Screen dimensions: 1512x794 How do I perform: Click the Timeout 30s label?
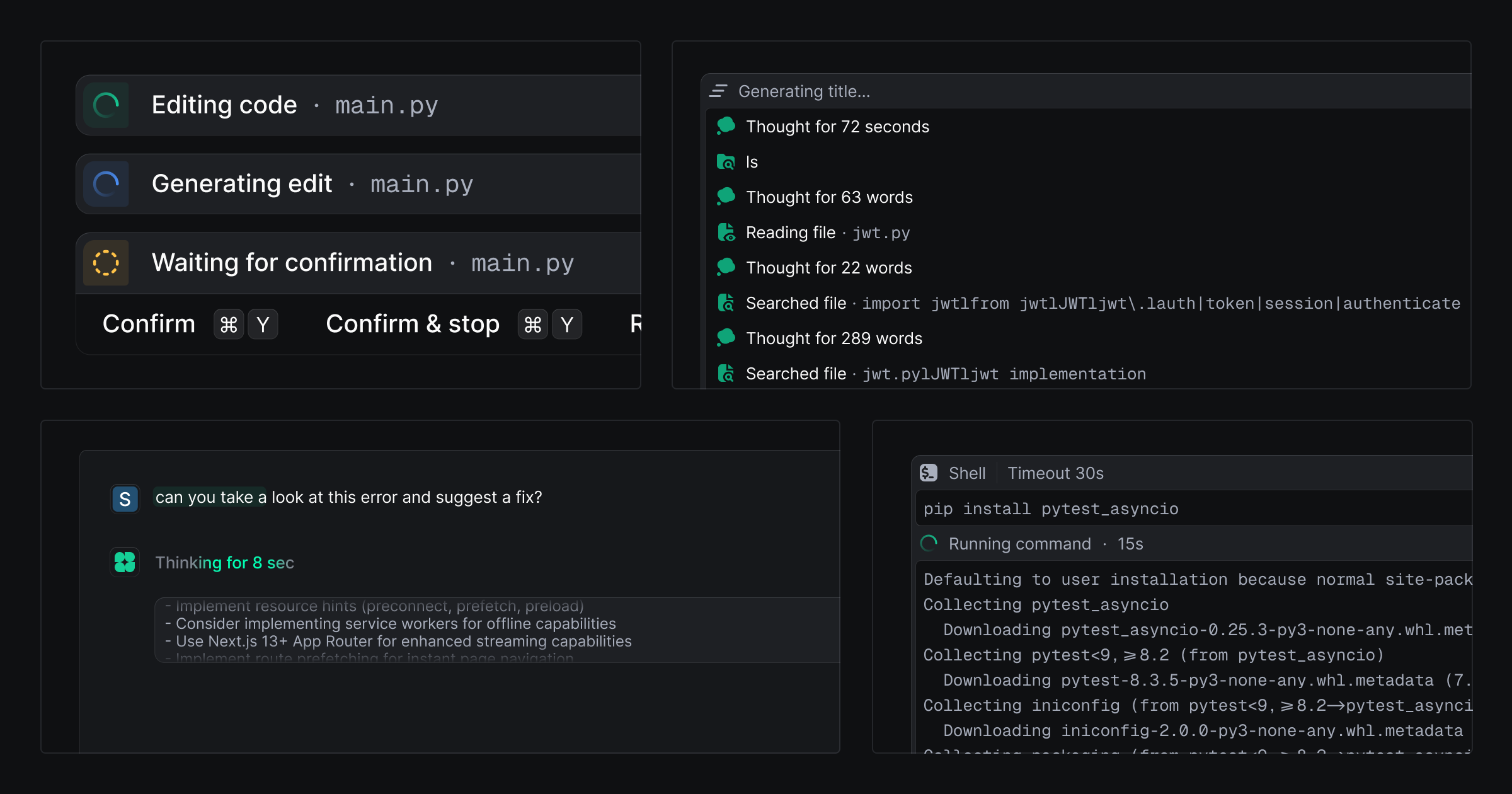[x=1055, y=473]
